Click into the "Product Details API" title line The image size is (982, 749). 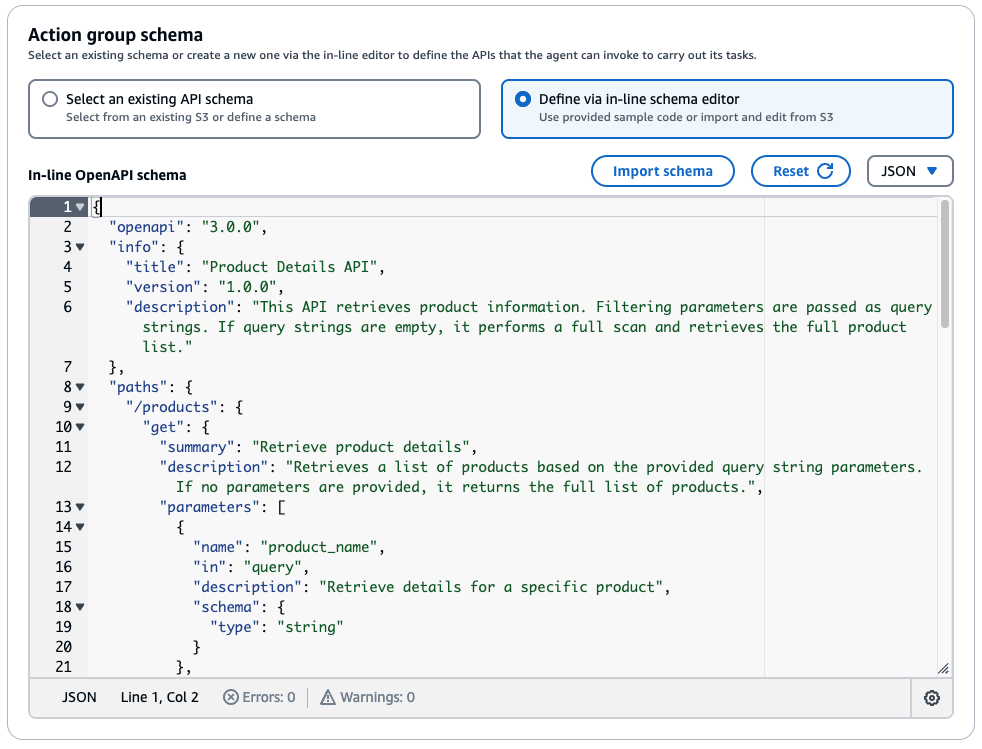292,267
